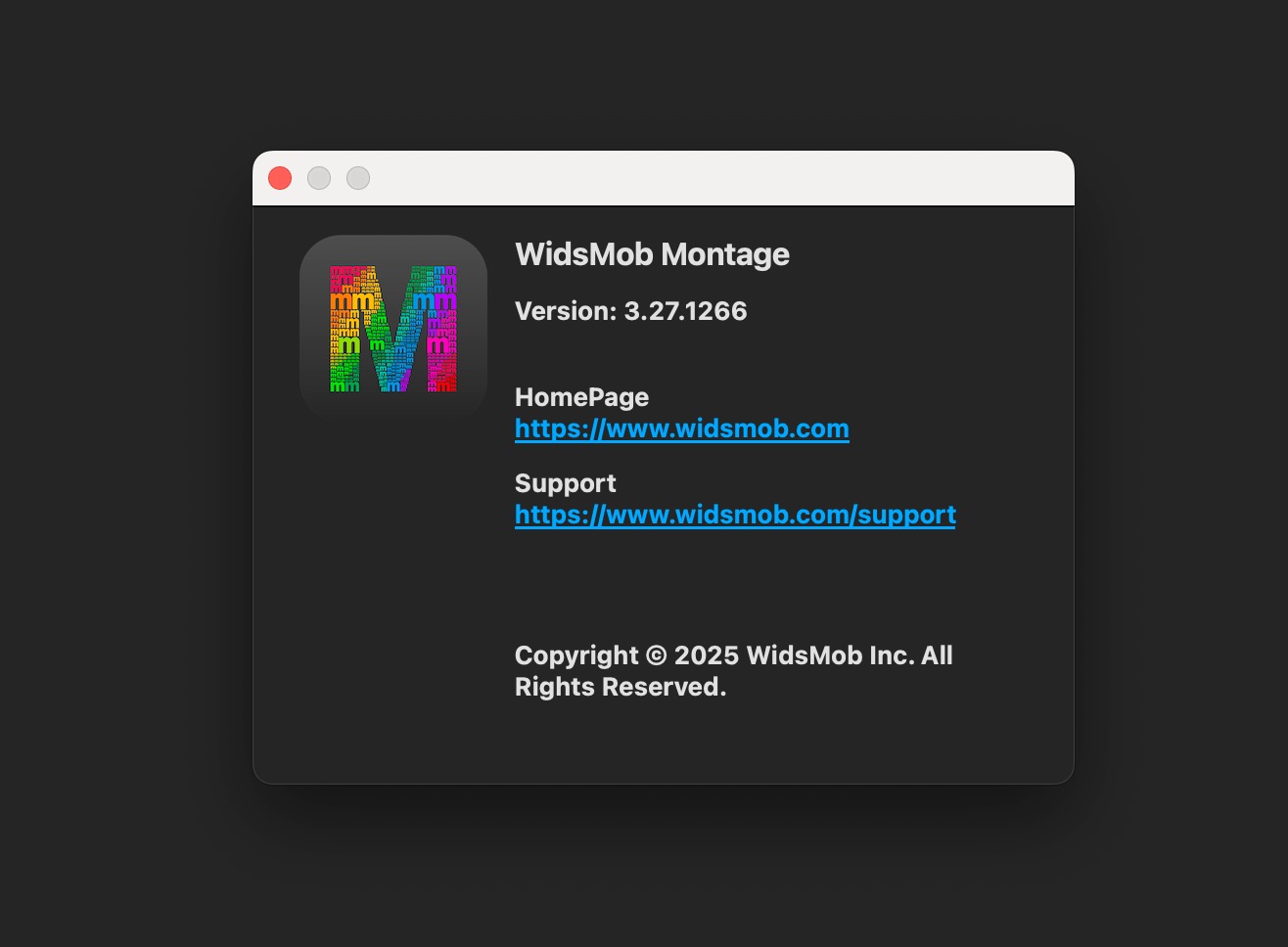Click the WidsMob Montage title text
The width and height of the screenshot is (1288, 947).
click(x=652, y=254)
